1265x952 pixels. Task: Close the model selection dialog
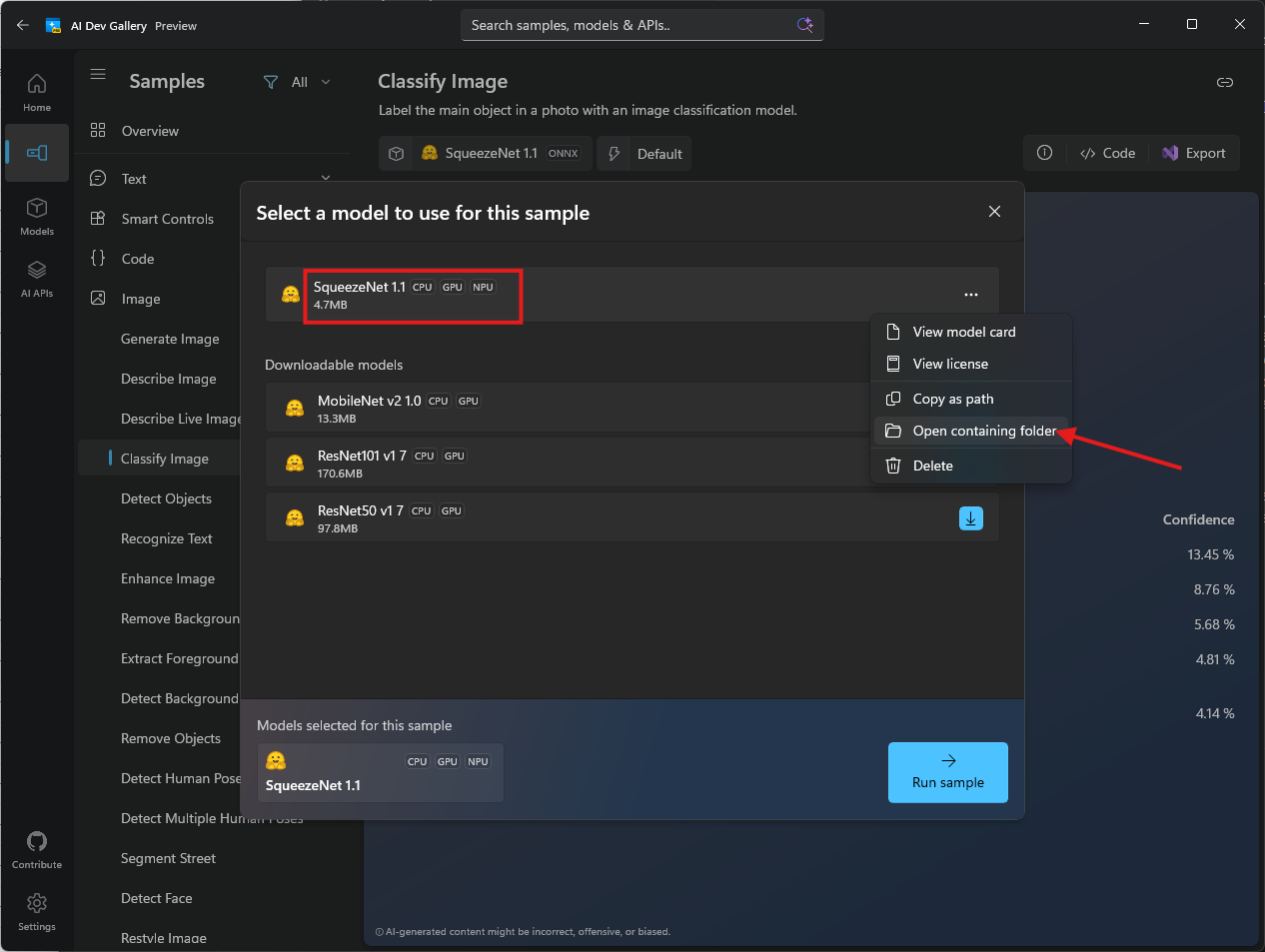(x=994, y=211)
